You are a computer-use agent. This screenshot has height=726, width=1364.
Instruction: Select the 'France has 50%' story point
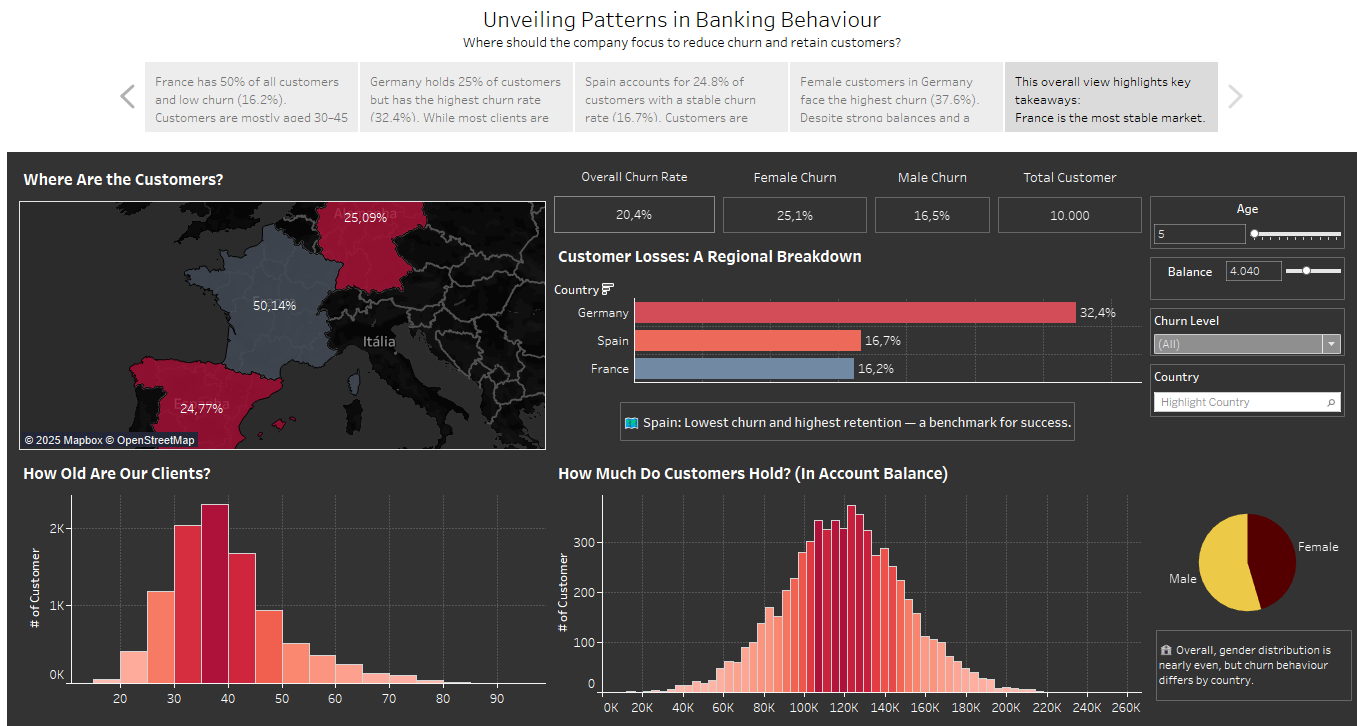point(251,98)
